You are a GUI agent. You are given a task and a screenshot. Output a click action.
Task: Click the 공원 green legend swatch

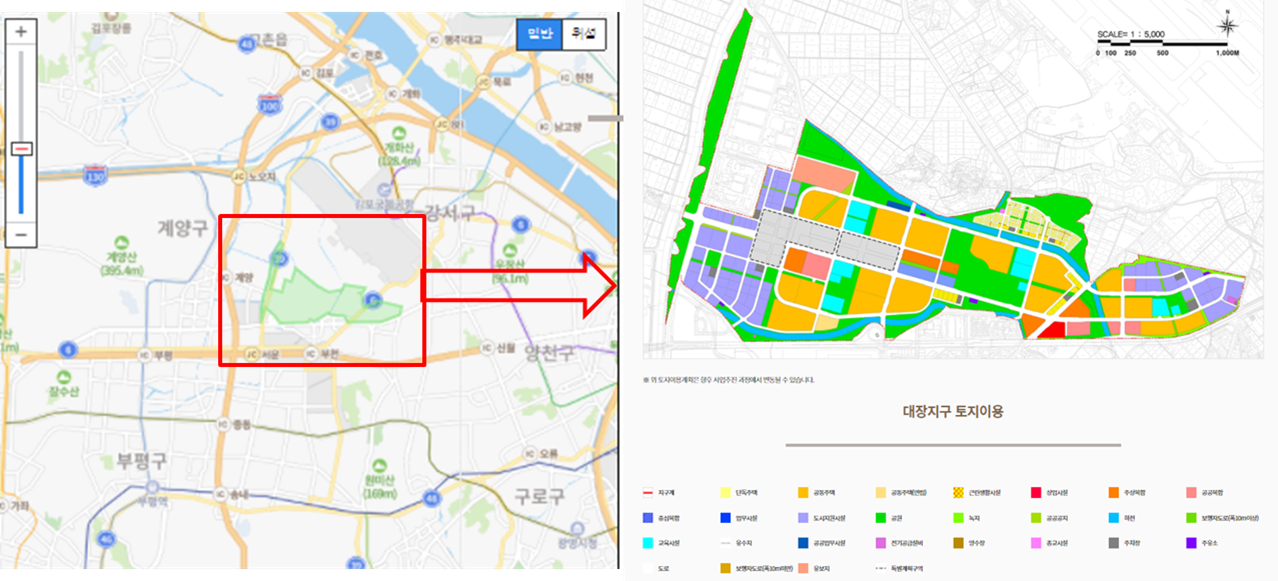881,518
